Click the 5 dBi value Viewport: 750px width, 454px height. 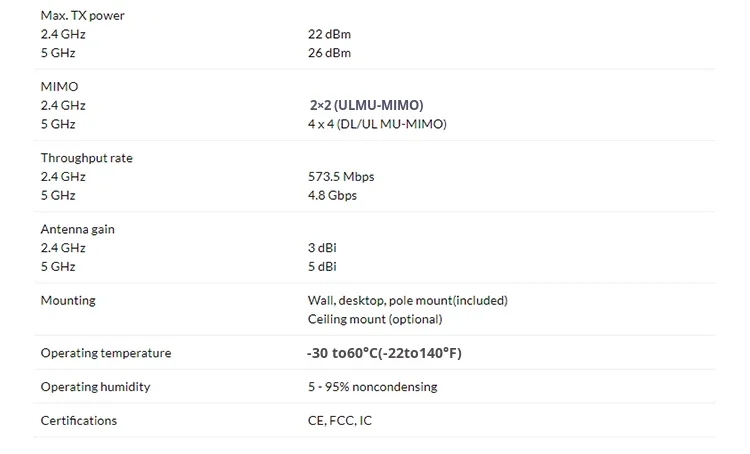click(x=322, y=267)
